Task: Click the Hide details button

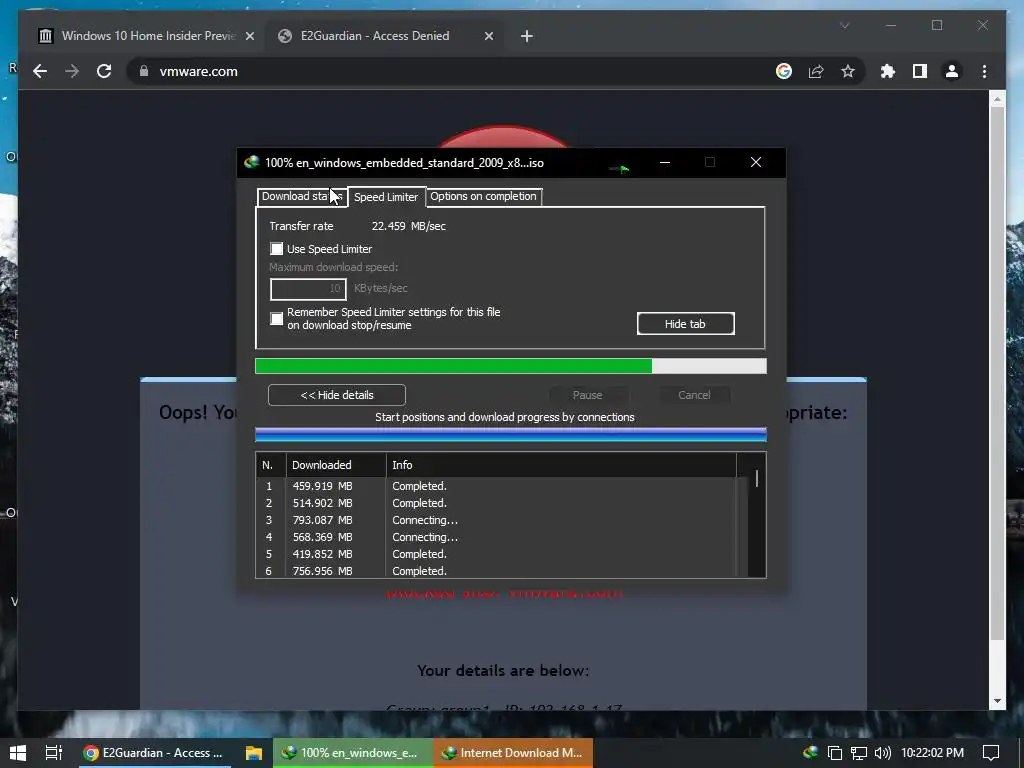Action: pyautogui.click(x=337, y=395)
